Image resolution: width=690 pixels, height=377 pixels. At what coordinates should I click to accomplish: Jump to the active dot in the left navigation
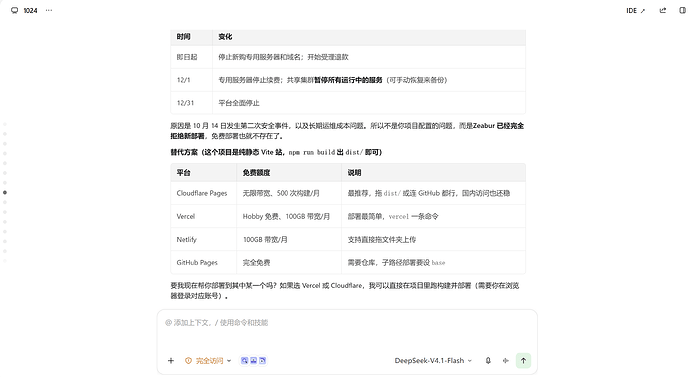coord(5,193)
